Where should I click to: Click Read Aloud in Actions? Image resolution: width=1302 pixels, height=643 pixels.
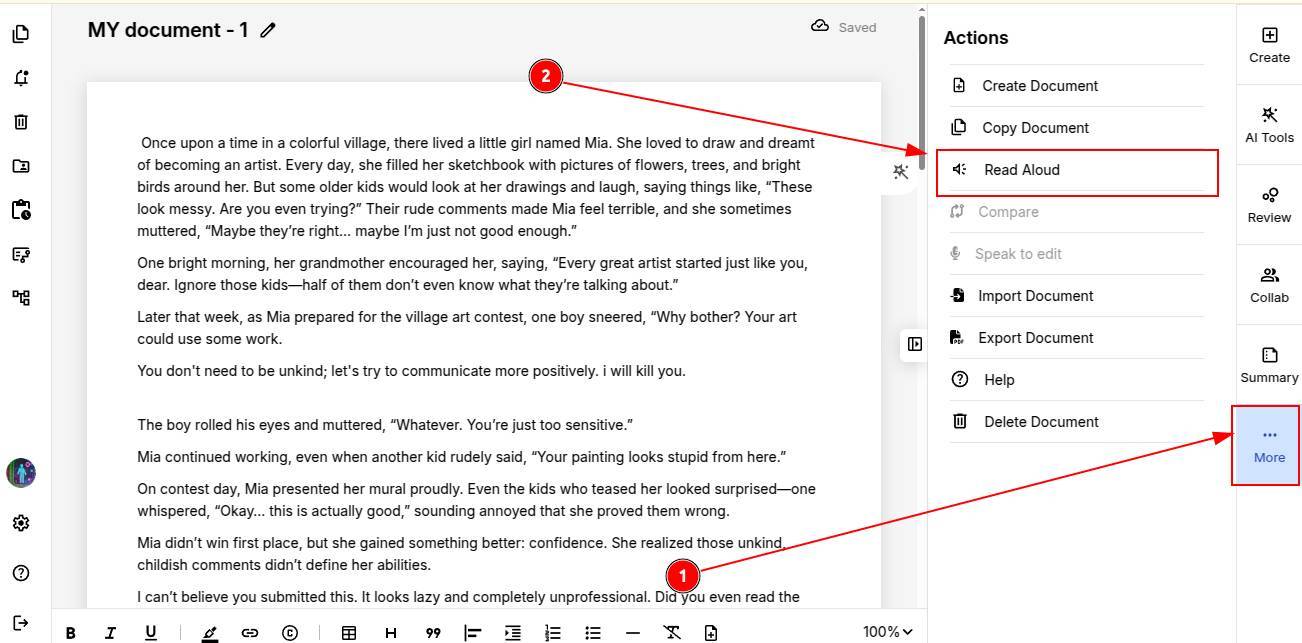coord(1021,170)
